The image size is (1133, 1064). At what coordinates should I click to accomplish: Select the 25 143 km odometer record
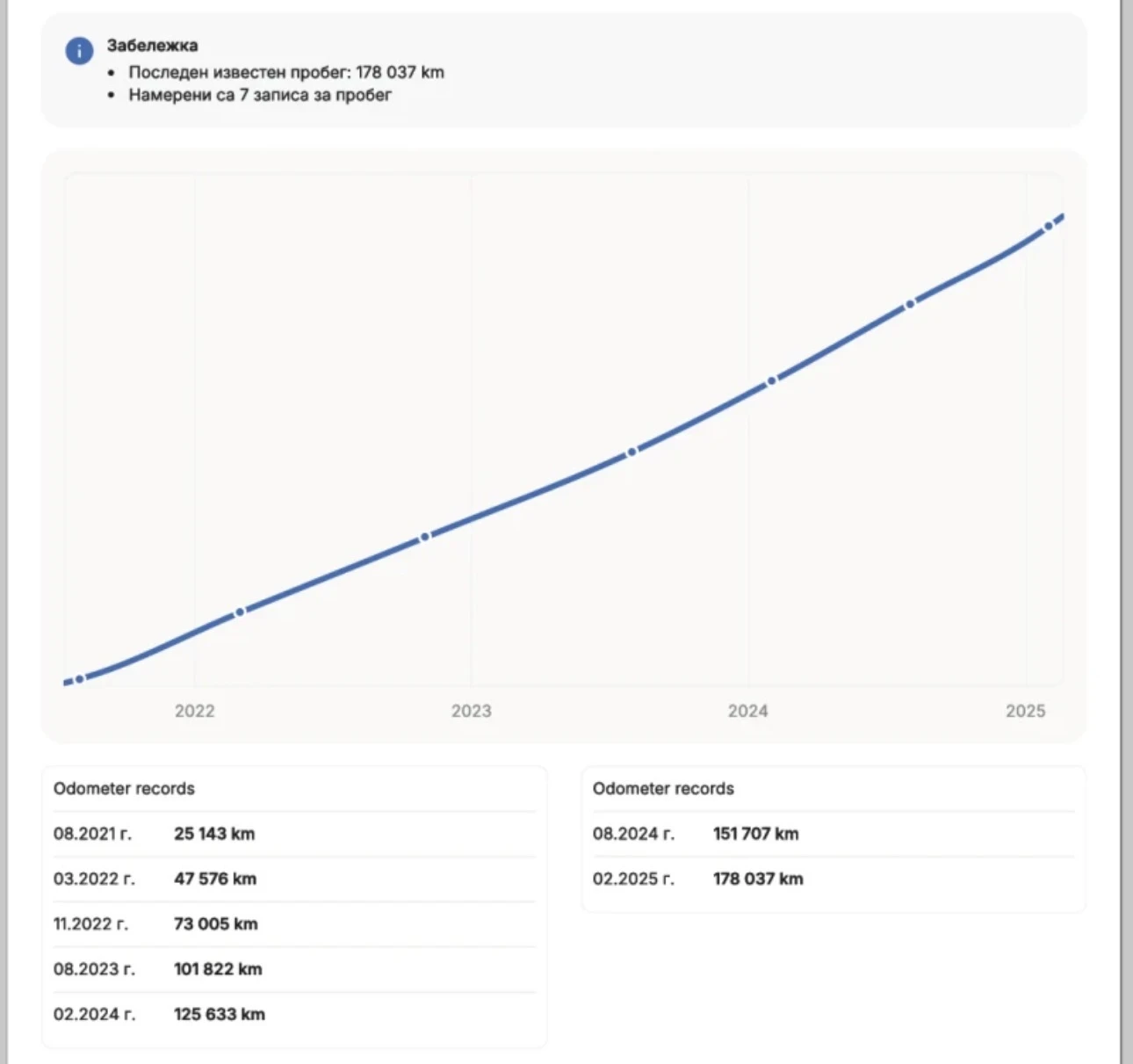click(x=214, y=834)
